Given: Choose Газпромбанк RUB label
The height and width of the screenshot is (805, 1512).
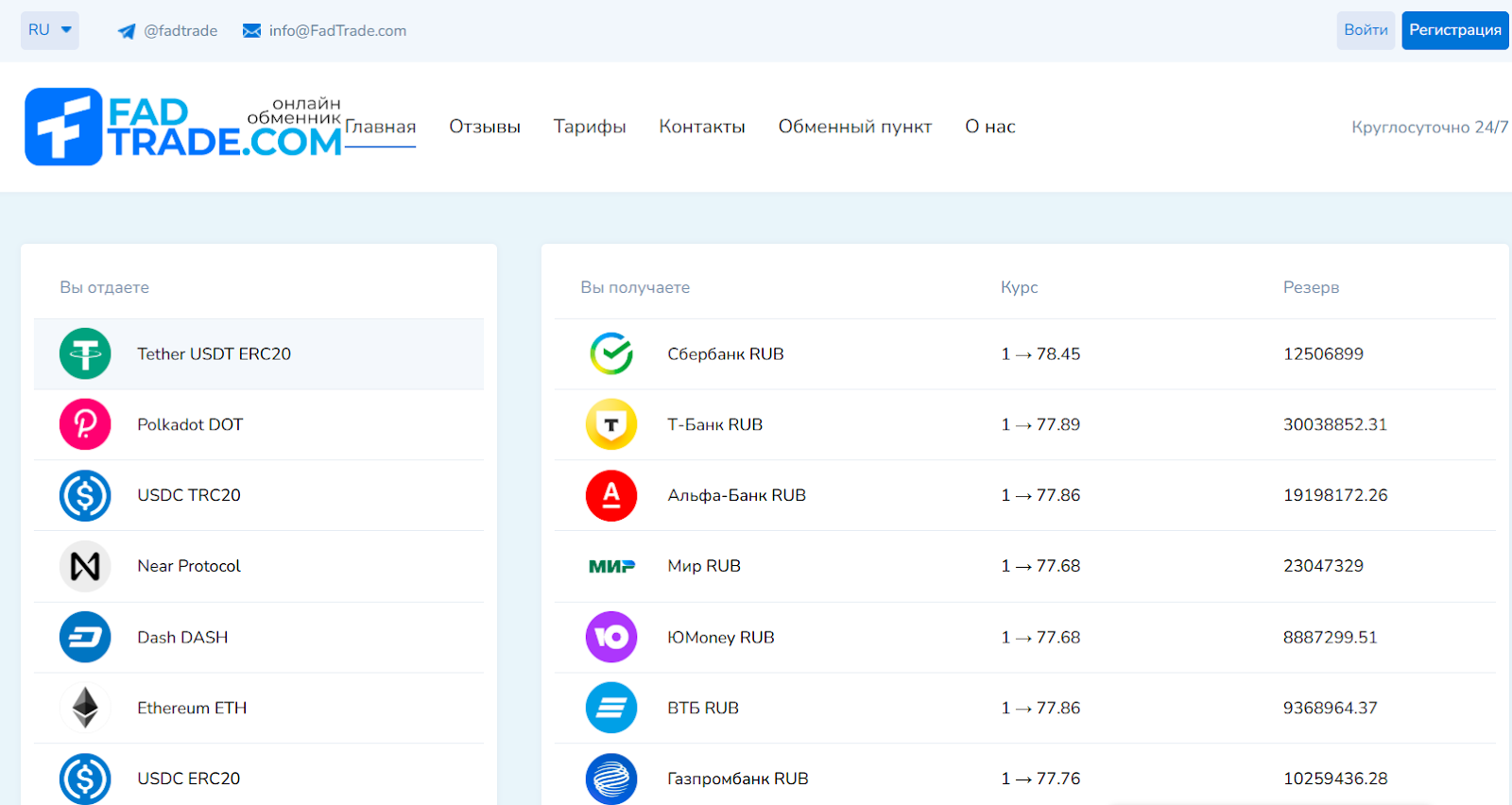Looking at the screenshot, I should pyautogui.click(x=738, y=779).
